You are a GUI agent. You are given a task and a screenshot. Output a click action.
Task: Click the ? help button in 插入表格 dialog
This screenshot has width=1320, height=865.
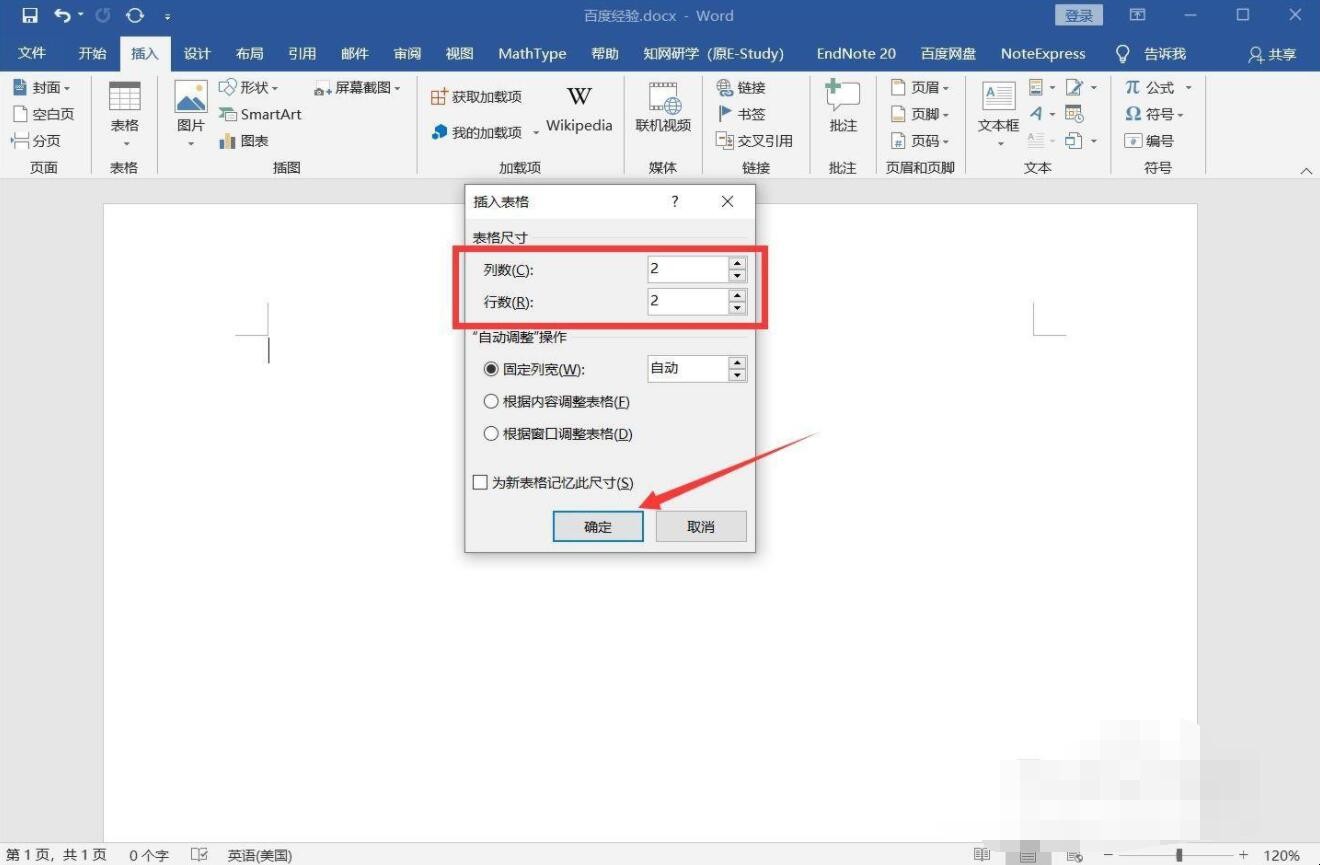(675, 202)
